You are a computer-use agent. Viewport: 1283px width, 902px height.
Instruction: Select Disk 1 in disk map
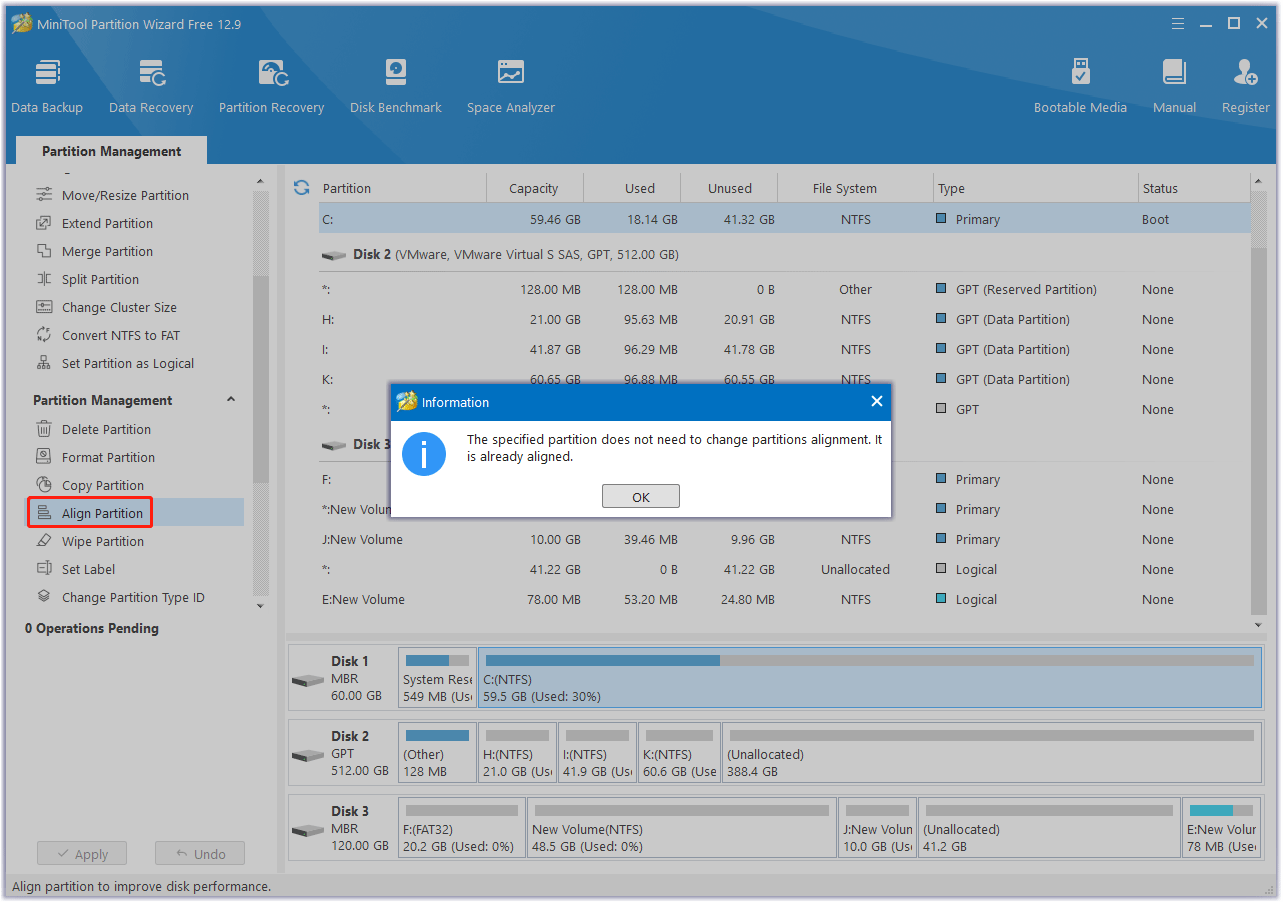coord(343,679)
